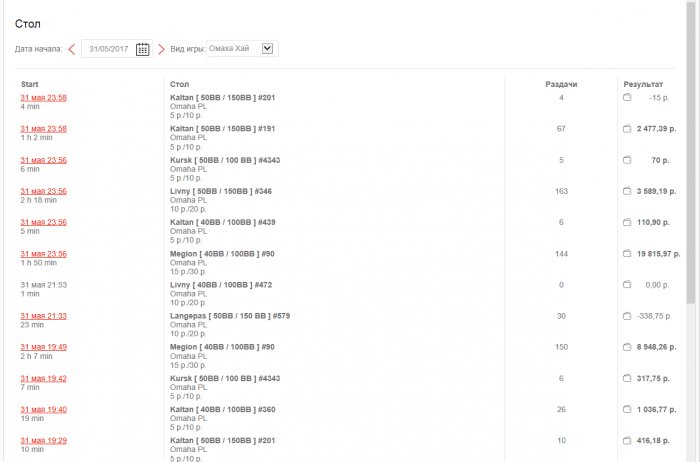Open 31 мая 19:49 Megion session link

click(x=43, y=347)
